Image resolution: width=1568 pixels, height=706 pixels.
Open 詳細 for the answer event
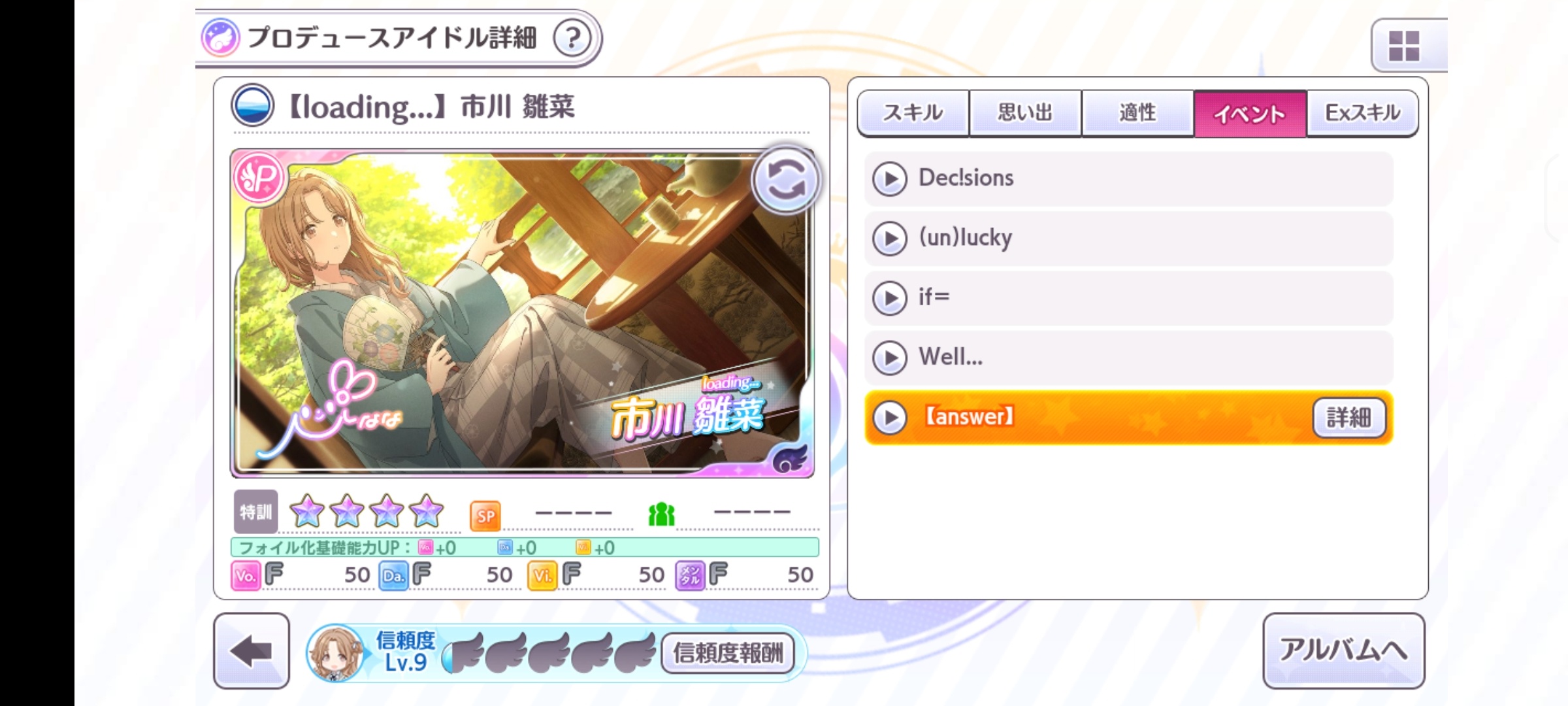[1349, 418]
